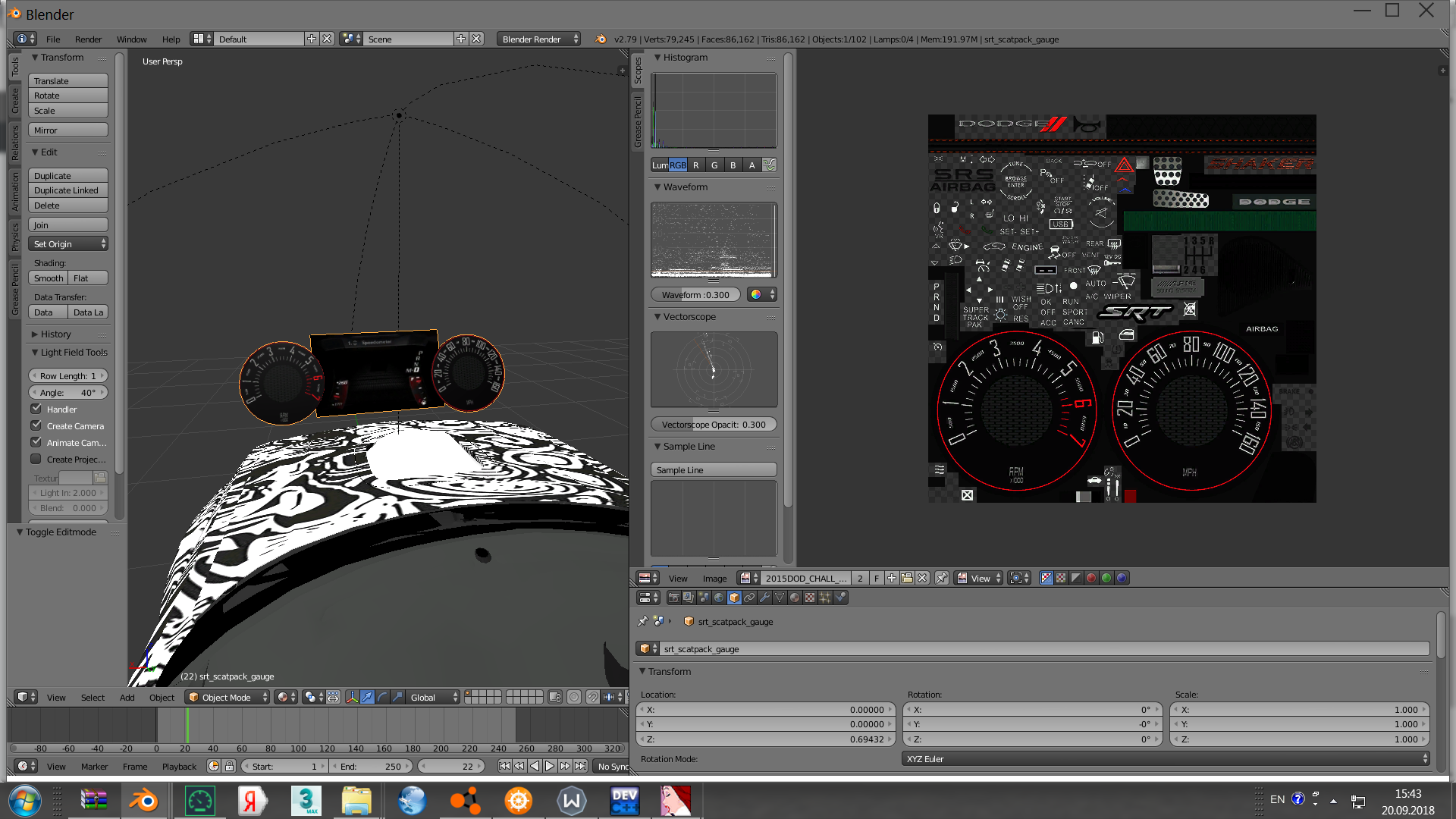Image resolution: width=1456 pixels, height=819 pixels.
Task: Open the World properties tab
Action: click(x=719, y=598)
